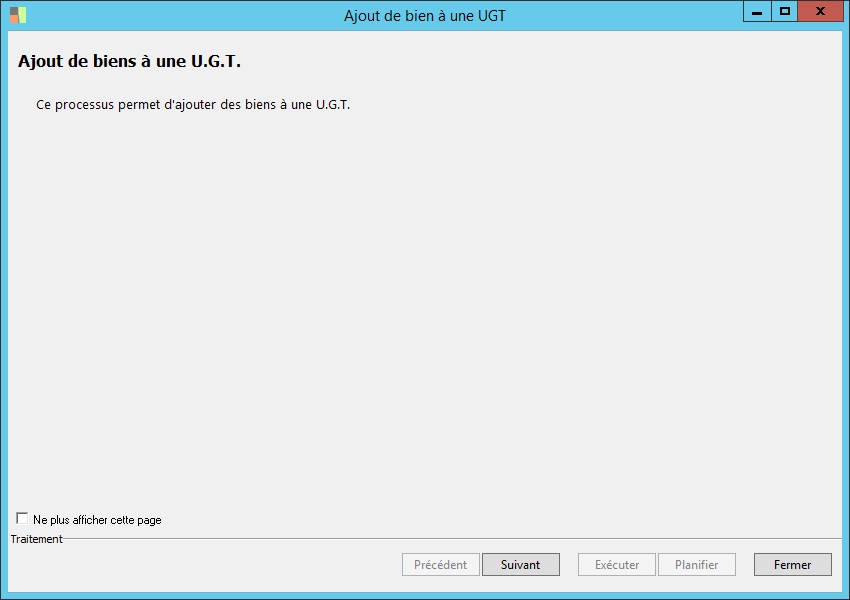Close the window with the red X
Screen dimensions: 850x600
pyautogui.click(x=820, y=11)
